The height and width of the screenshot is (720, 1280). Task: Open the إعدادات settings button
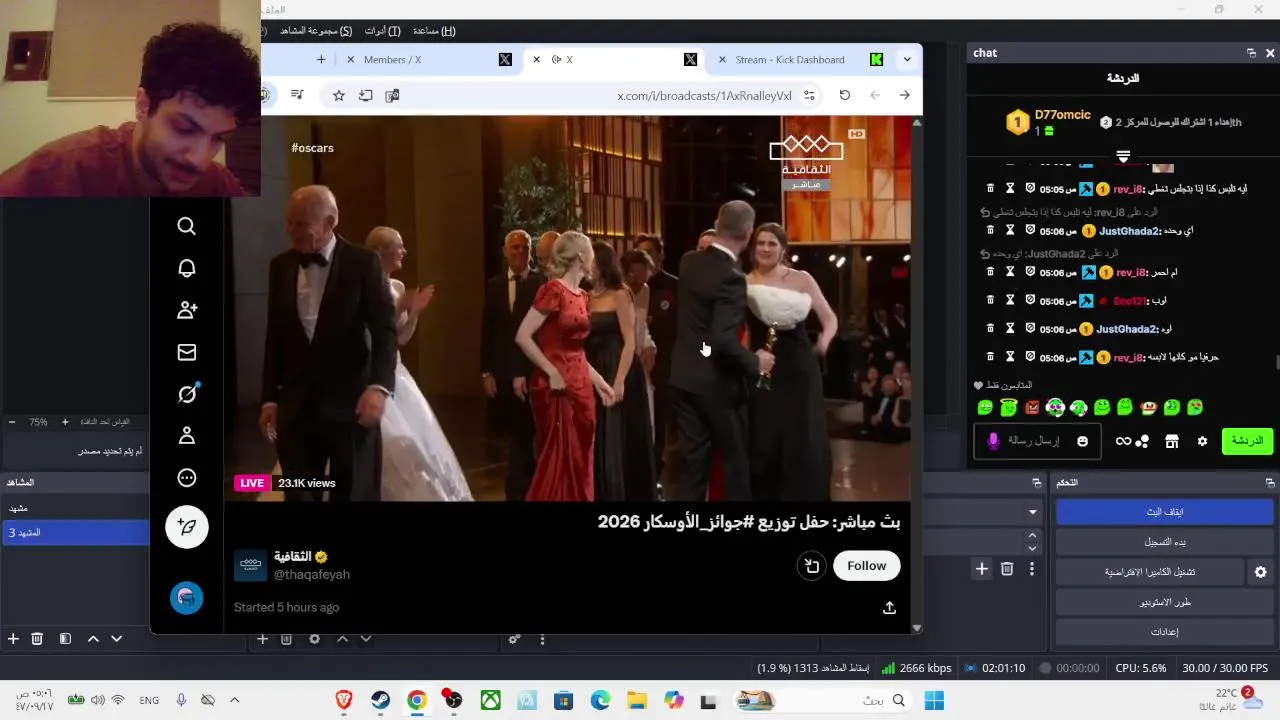[1164, 632]
